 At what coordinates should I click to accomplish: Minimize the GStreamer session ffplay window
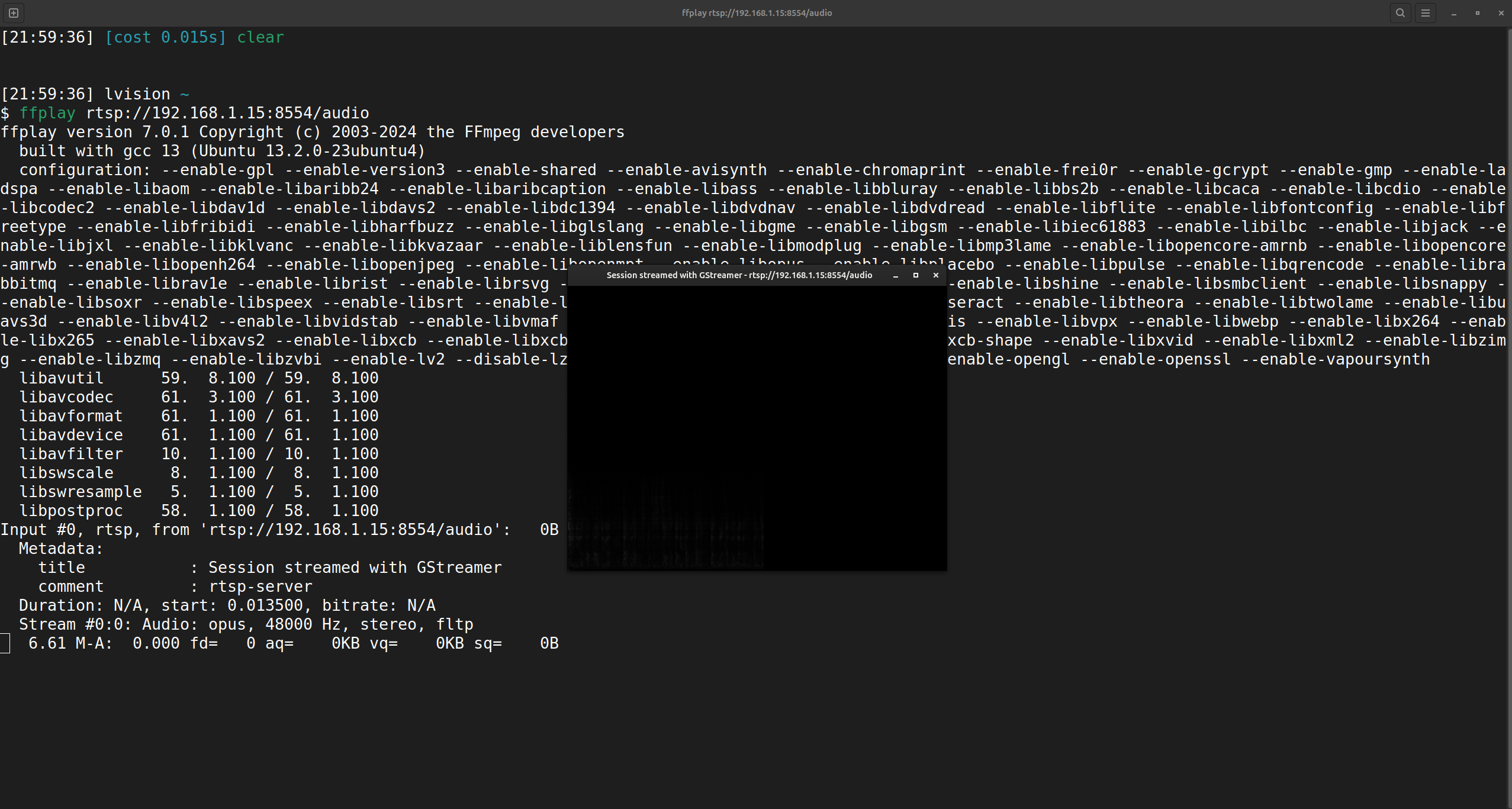tap(896, 275)
